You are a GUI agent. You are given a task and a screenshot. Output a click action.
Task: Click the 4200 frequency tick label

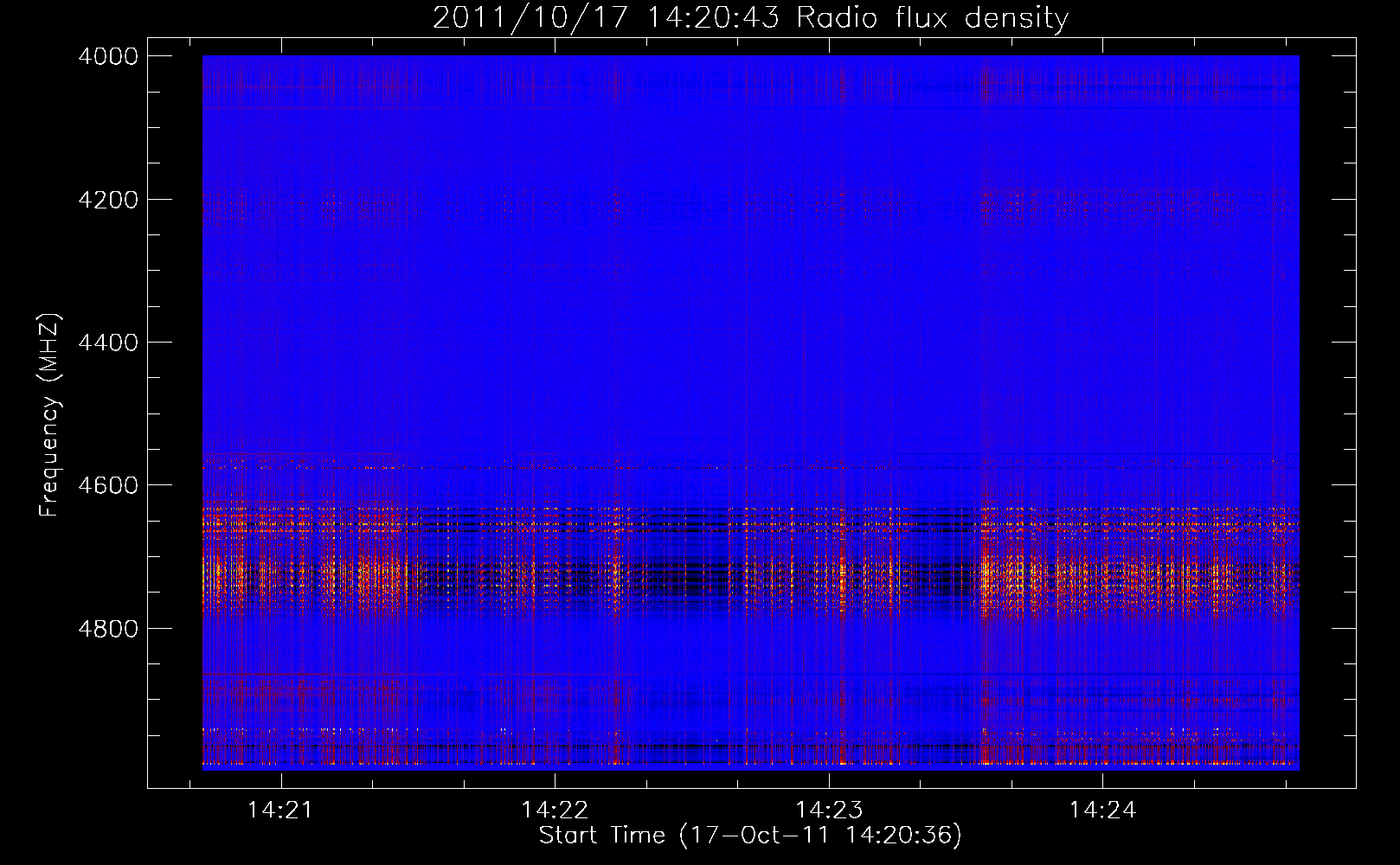tap(108, 200)
